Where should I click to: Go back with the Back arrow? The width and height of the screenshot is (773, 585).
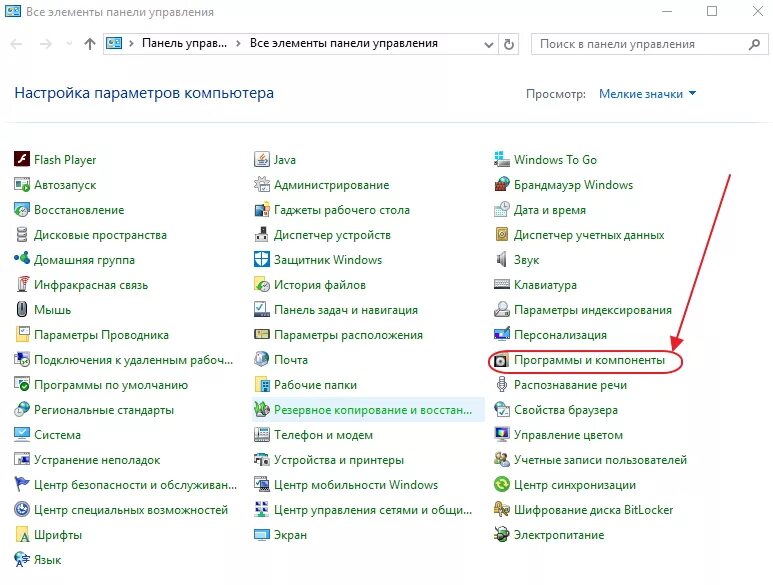[16, 44]
